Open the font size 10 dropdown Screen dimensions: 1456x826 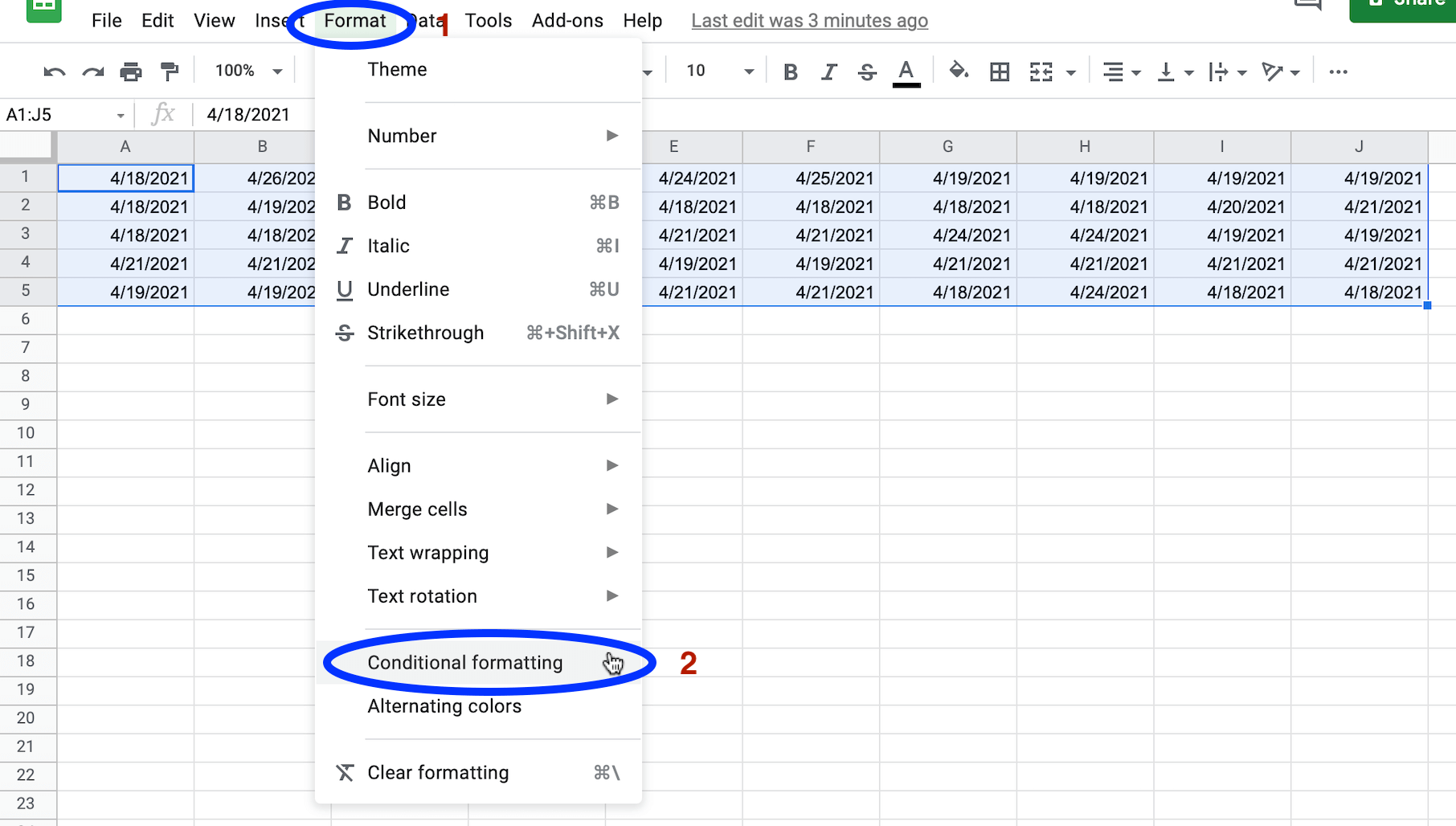coord(718,72)
